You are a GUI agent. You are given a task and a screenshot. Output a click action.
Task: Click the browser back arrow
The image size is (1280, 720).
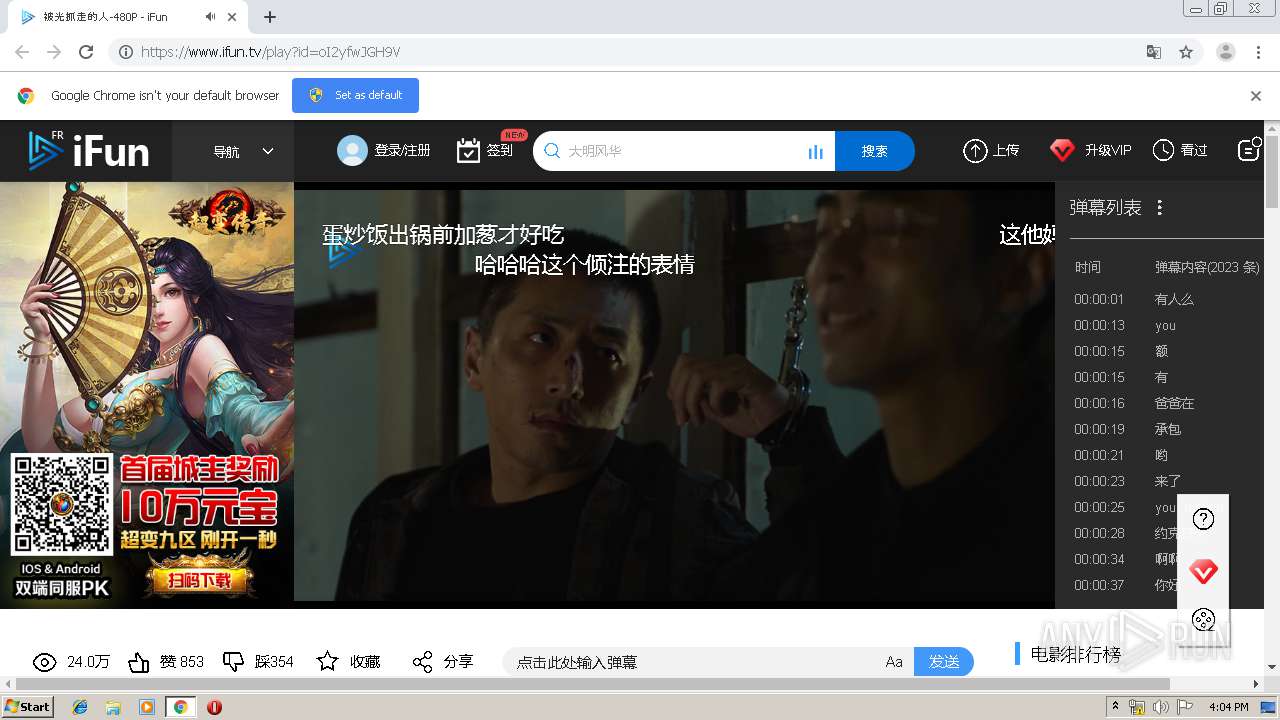(22, 52)
